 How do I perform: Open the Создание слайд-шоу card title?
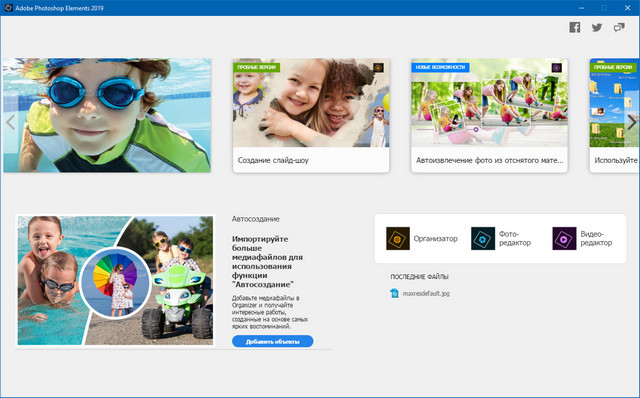(x=273, y=160)
